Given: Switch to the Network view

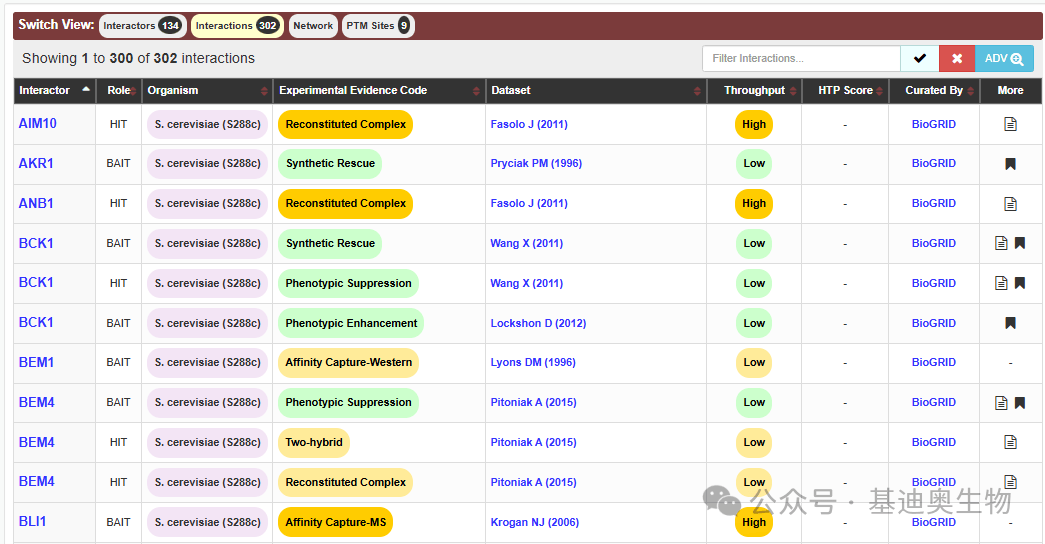Looking at the screenshot, I should (313, 26).
